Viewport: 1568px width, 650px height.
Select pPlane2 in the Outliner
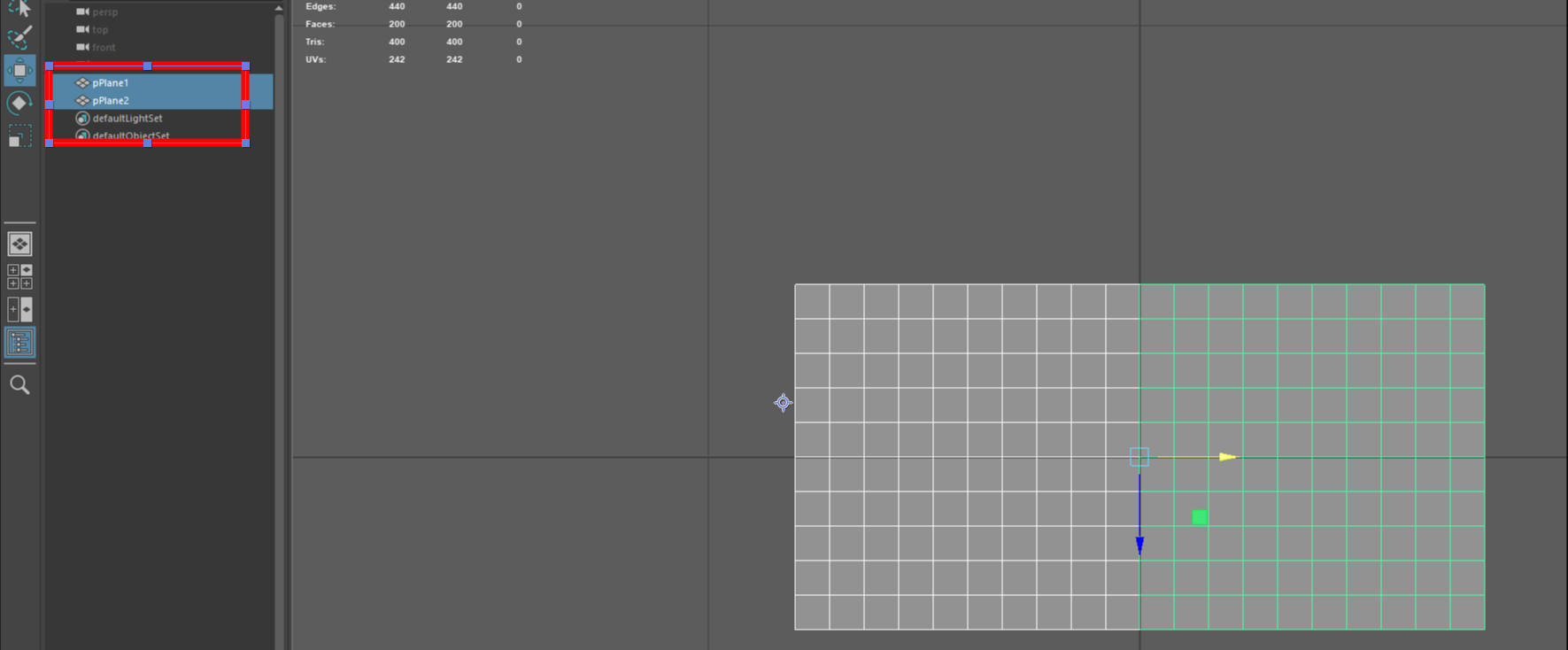(x=111, y=101)
